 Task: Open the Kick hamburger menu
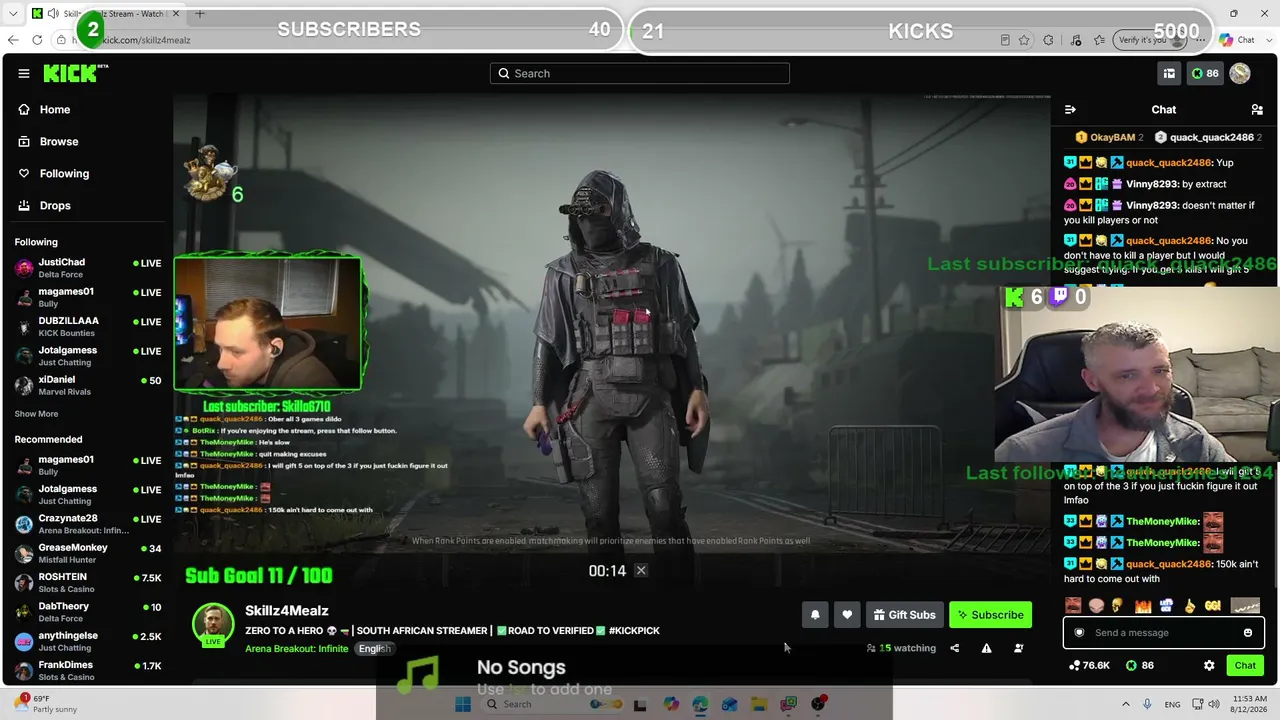click(x=23, y=73)
